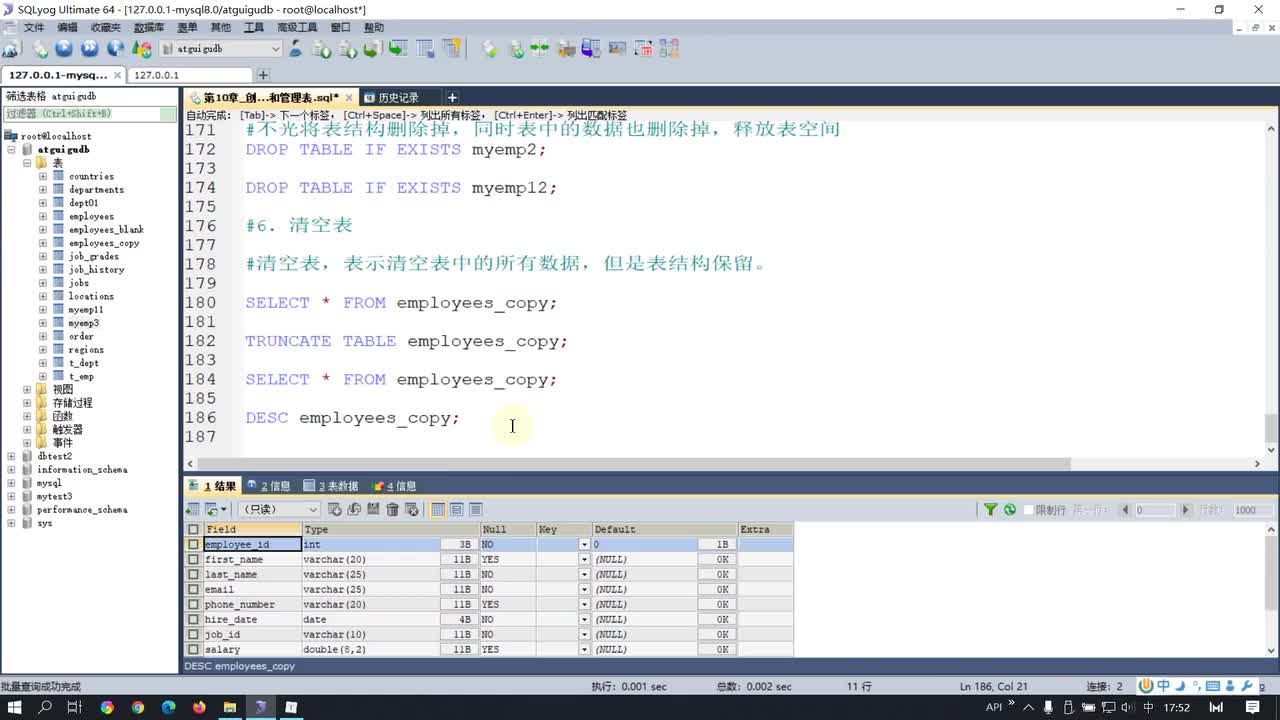Viewport: 1280px width, 720px height.
Task: Collapse the atguigudb database node
Action: (x=11, y=149)
